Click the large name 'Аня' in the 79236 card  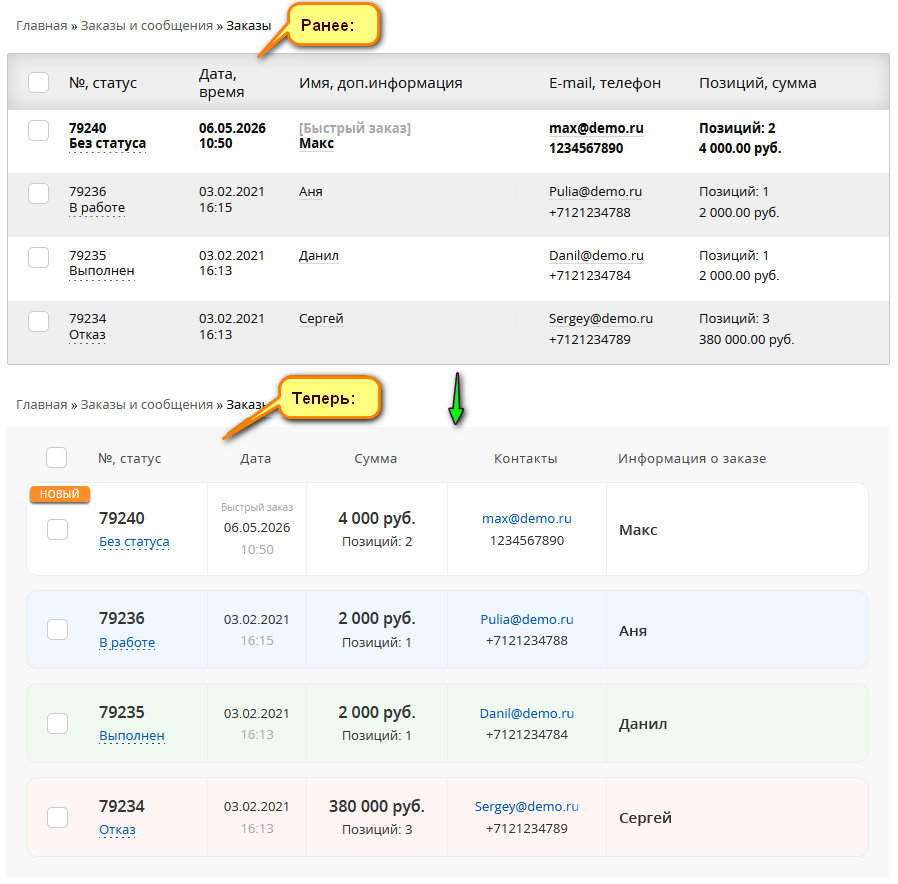[x=633, y=631]
